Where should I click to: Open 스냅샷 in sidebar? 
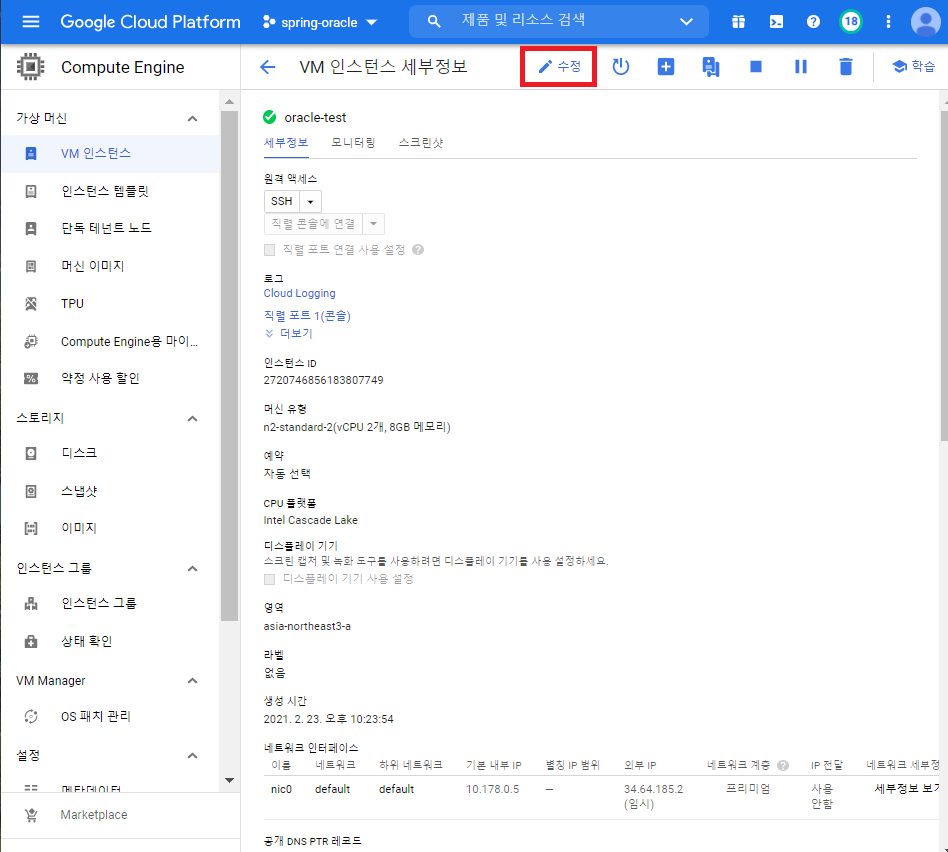[x=110, y=491]
